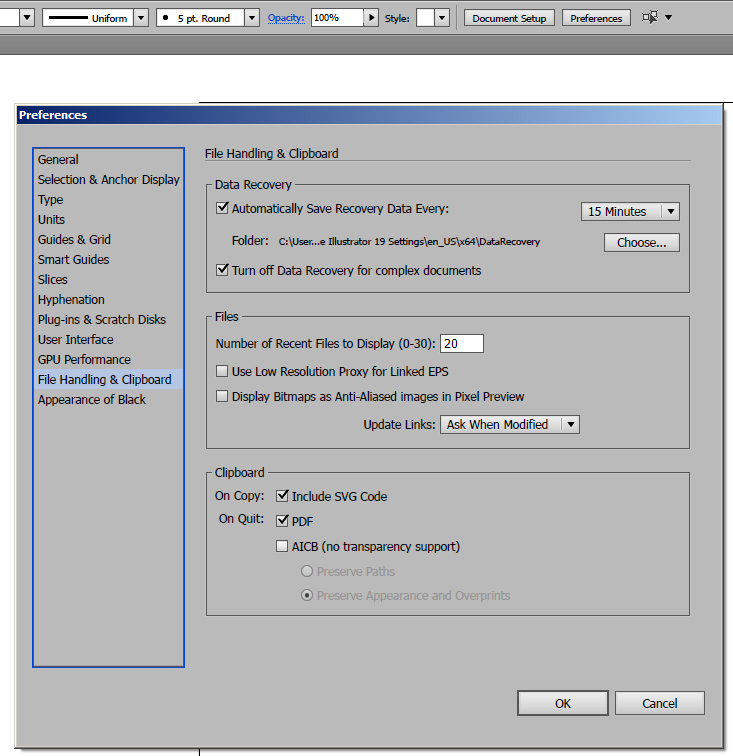The width and height of the screenshot is (733, 756).
Task: Open the 15 Minutes interval dropdown
Action: coord(630,211)
